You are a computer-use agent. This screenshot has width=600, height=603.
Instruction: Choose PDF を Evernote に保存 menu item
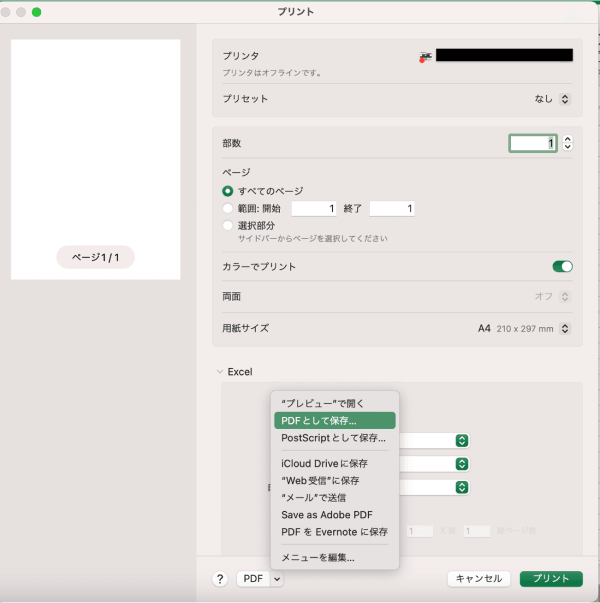[x=335, y=532]
